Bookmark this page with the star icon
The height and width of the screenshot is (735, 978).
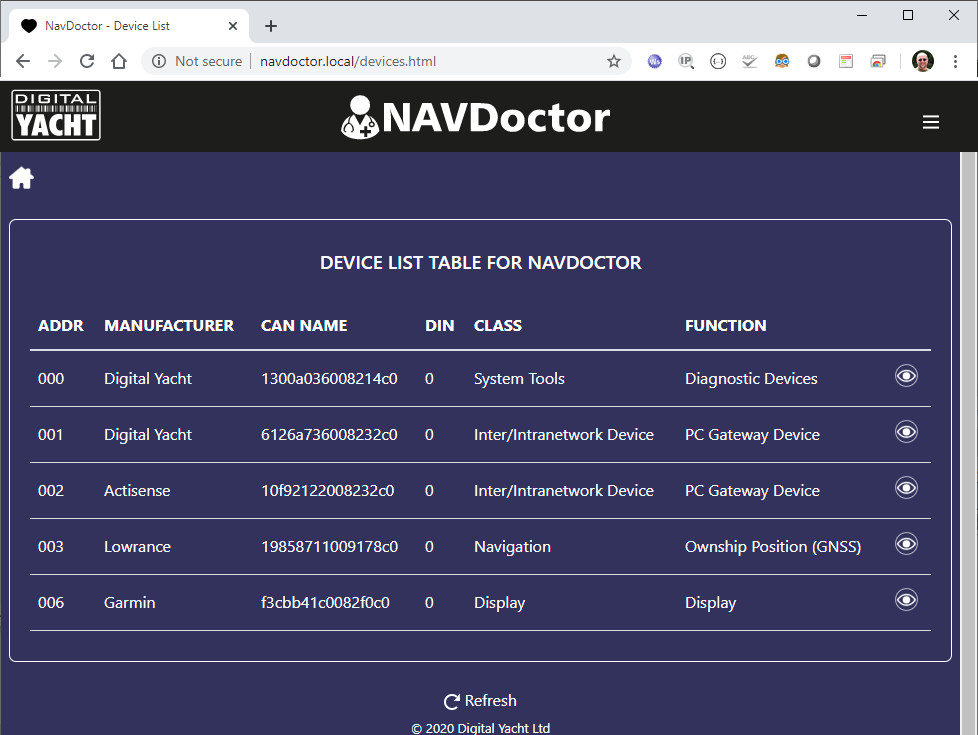(x=613, y=61)
